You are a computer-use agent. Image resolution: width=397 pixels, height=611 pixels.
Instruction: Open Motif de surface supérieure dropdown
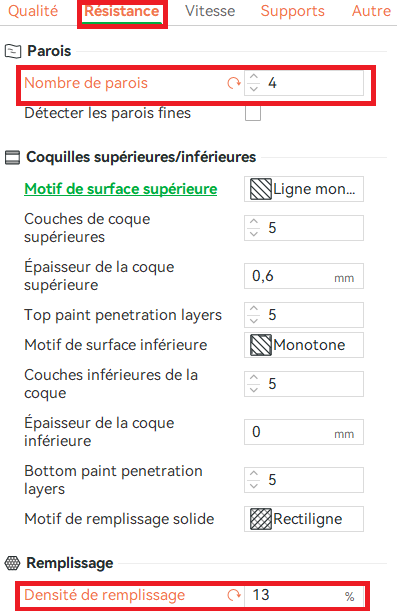304,189
